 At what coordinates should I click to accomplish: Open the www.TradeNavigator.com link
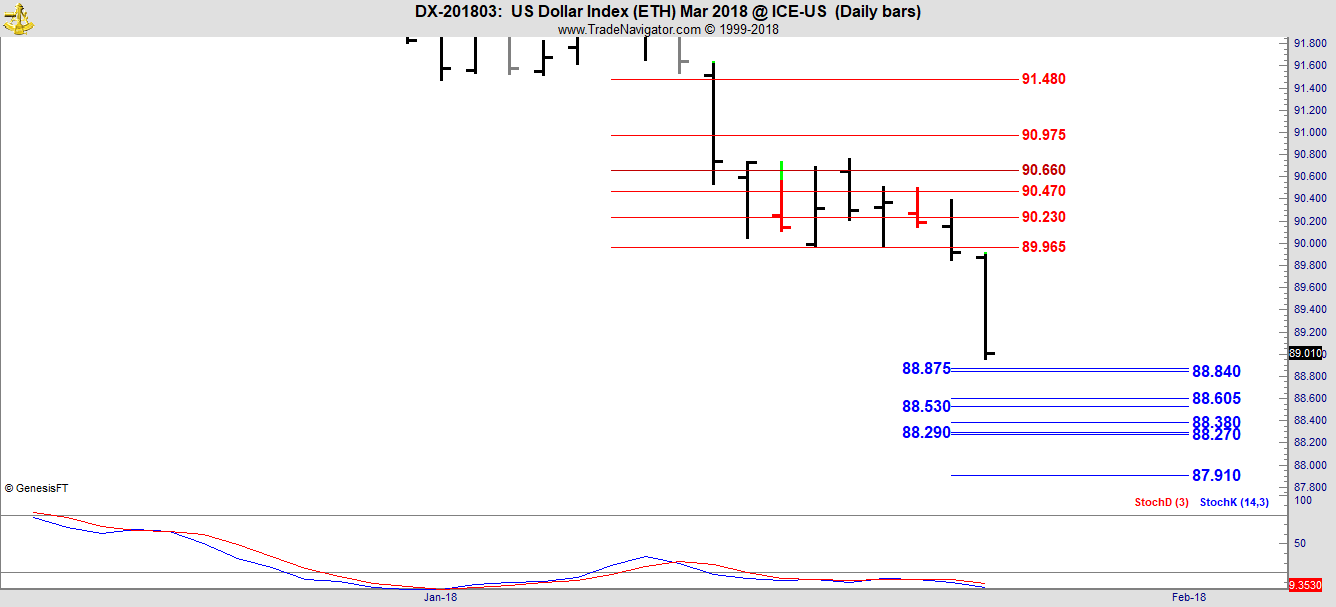click(x=630, y=30)
